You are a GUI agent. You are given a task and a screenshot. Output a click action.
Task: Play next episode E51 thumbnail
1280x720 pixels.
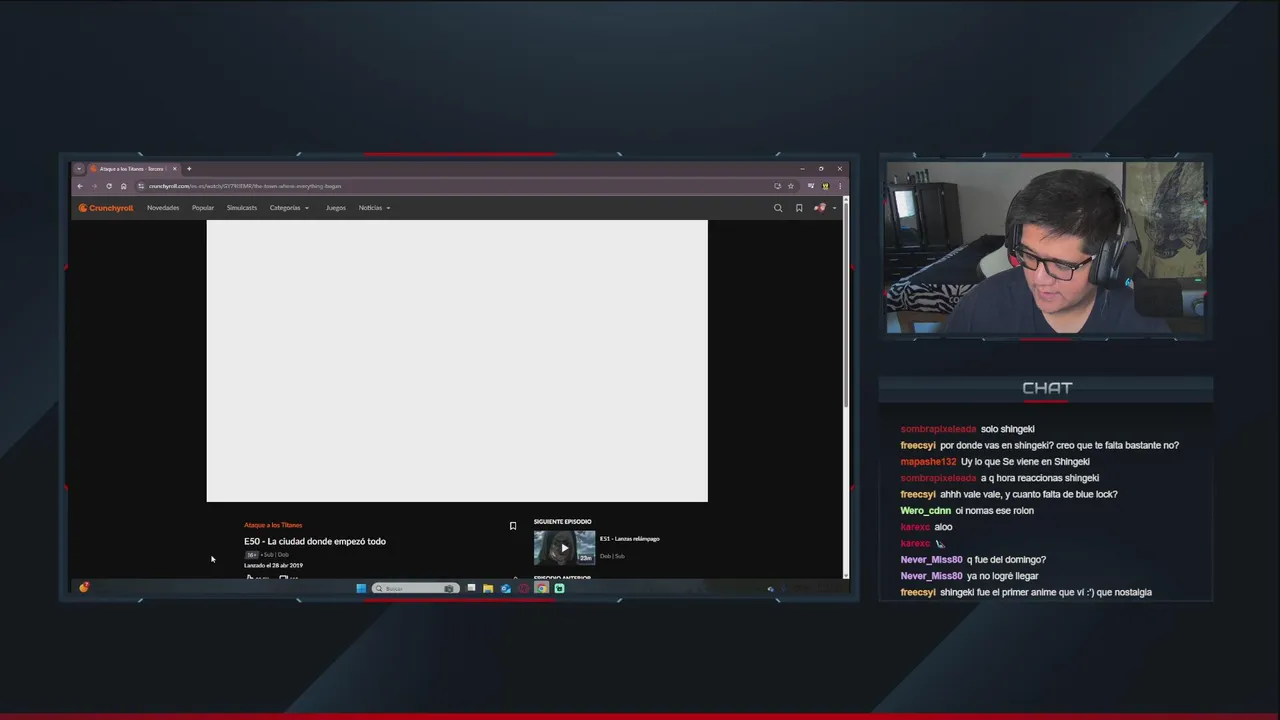(564, 548)
